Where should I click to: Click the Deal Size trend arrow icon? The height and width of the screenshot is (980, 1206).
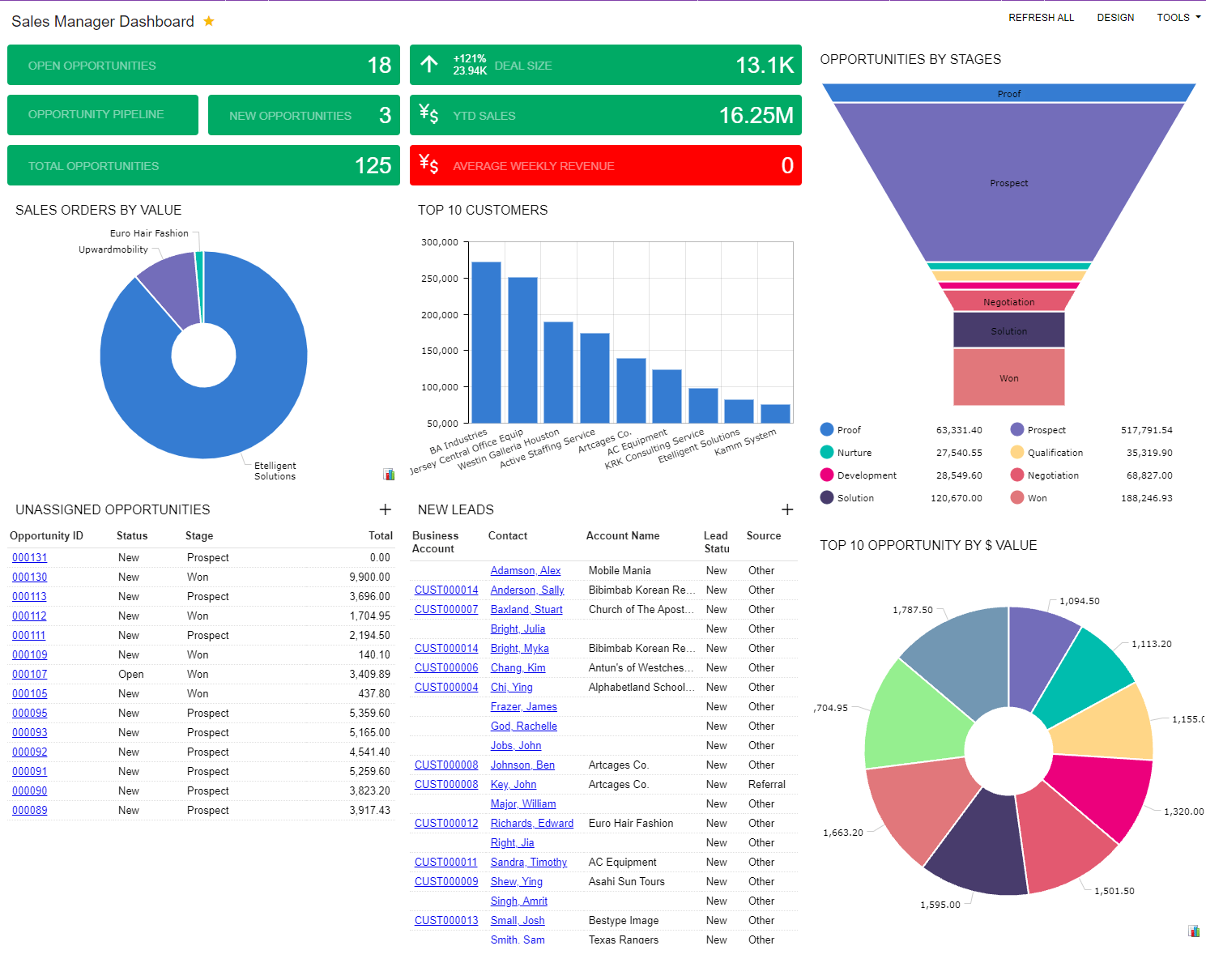[x=429, y=65]
